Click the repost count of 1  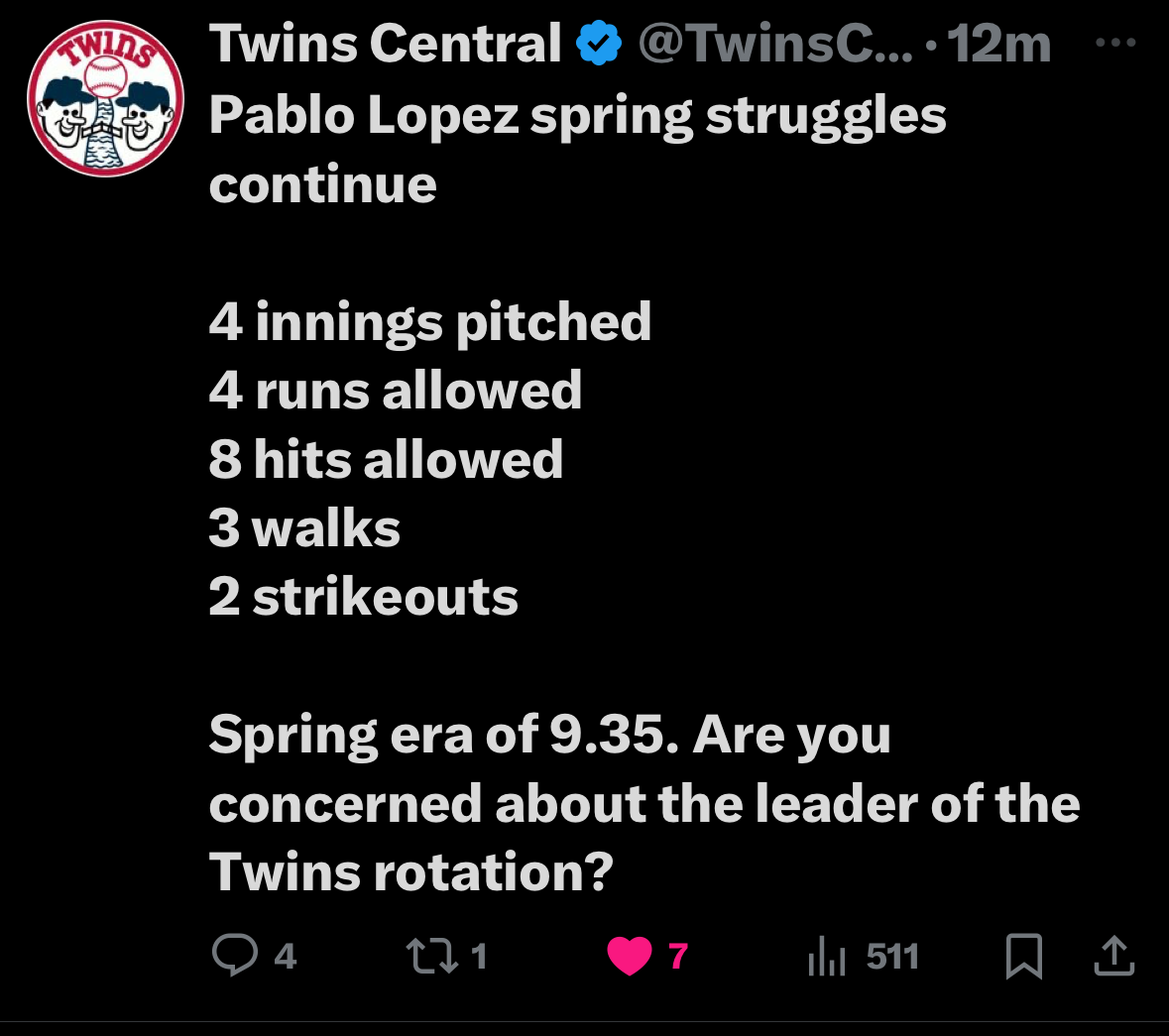pos(479,956)
